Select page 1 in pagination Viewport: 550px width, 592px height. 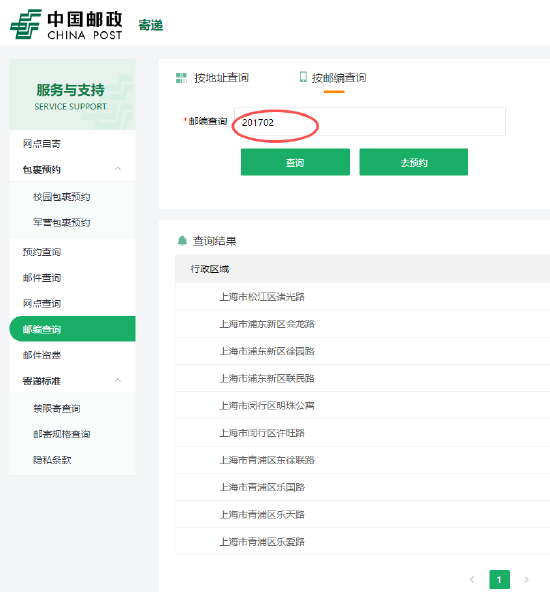pos(499,580)
